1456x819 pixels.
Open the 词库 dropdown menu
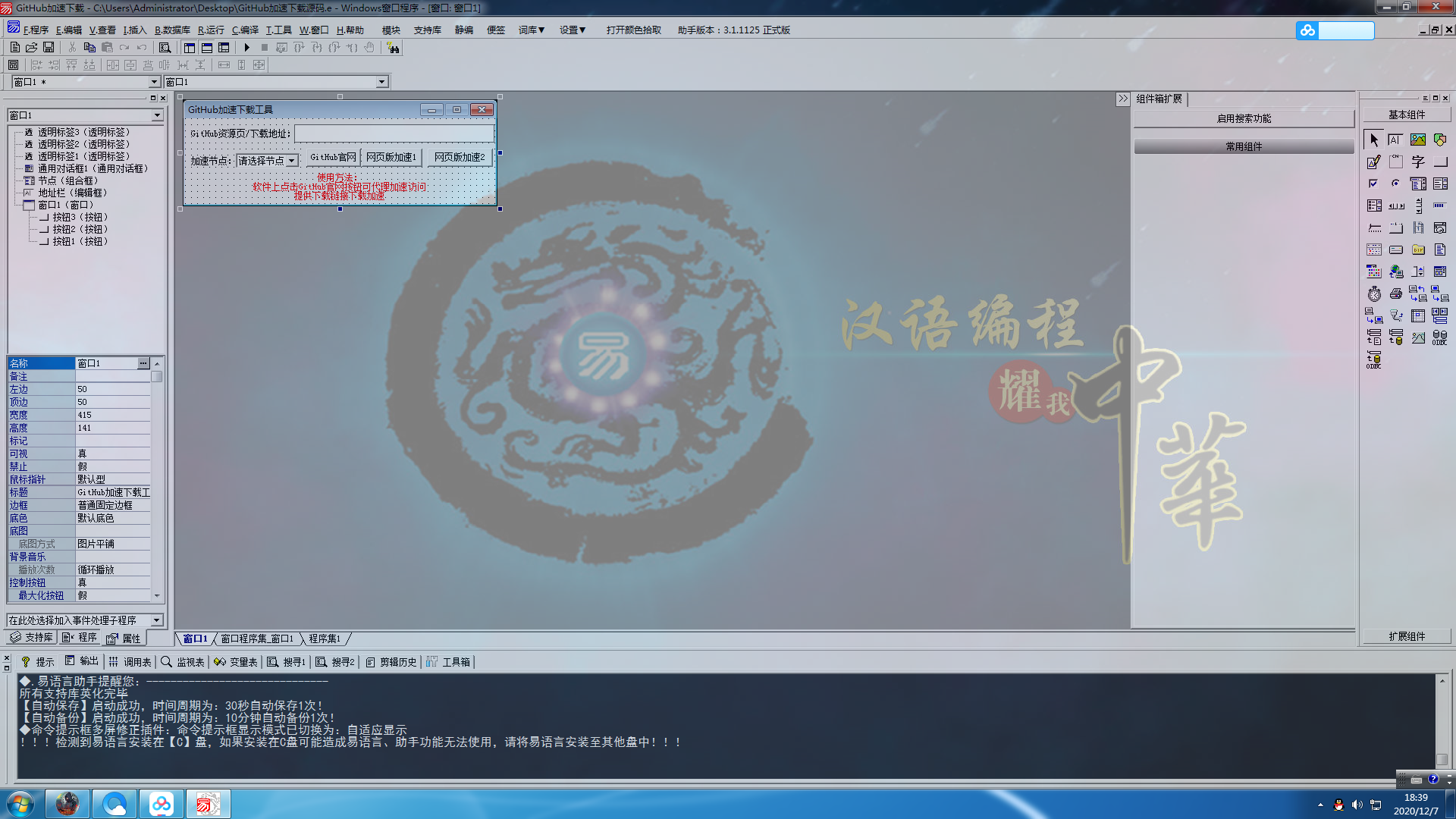tap(532, 30)
